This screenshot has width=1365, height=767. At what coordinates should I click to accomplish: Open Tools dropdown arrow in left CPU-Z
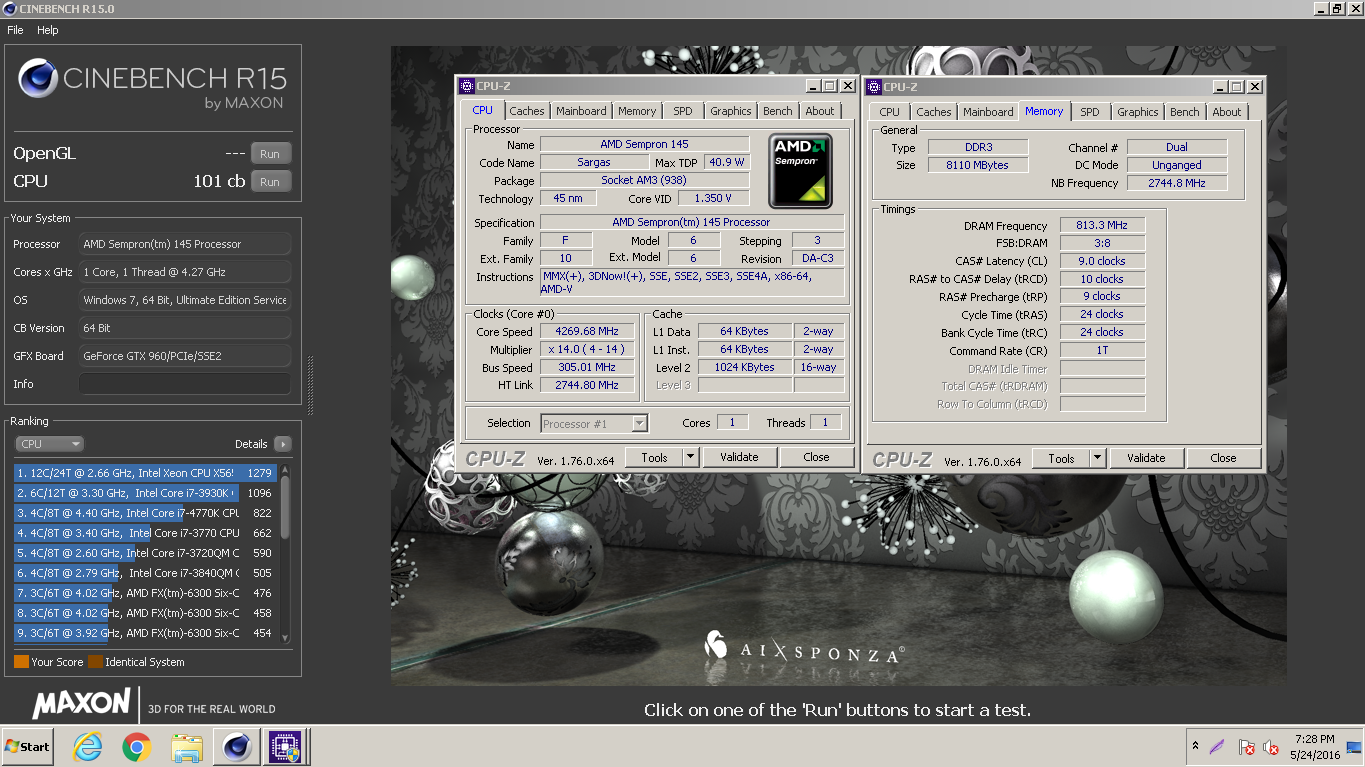690,457
